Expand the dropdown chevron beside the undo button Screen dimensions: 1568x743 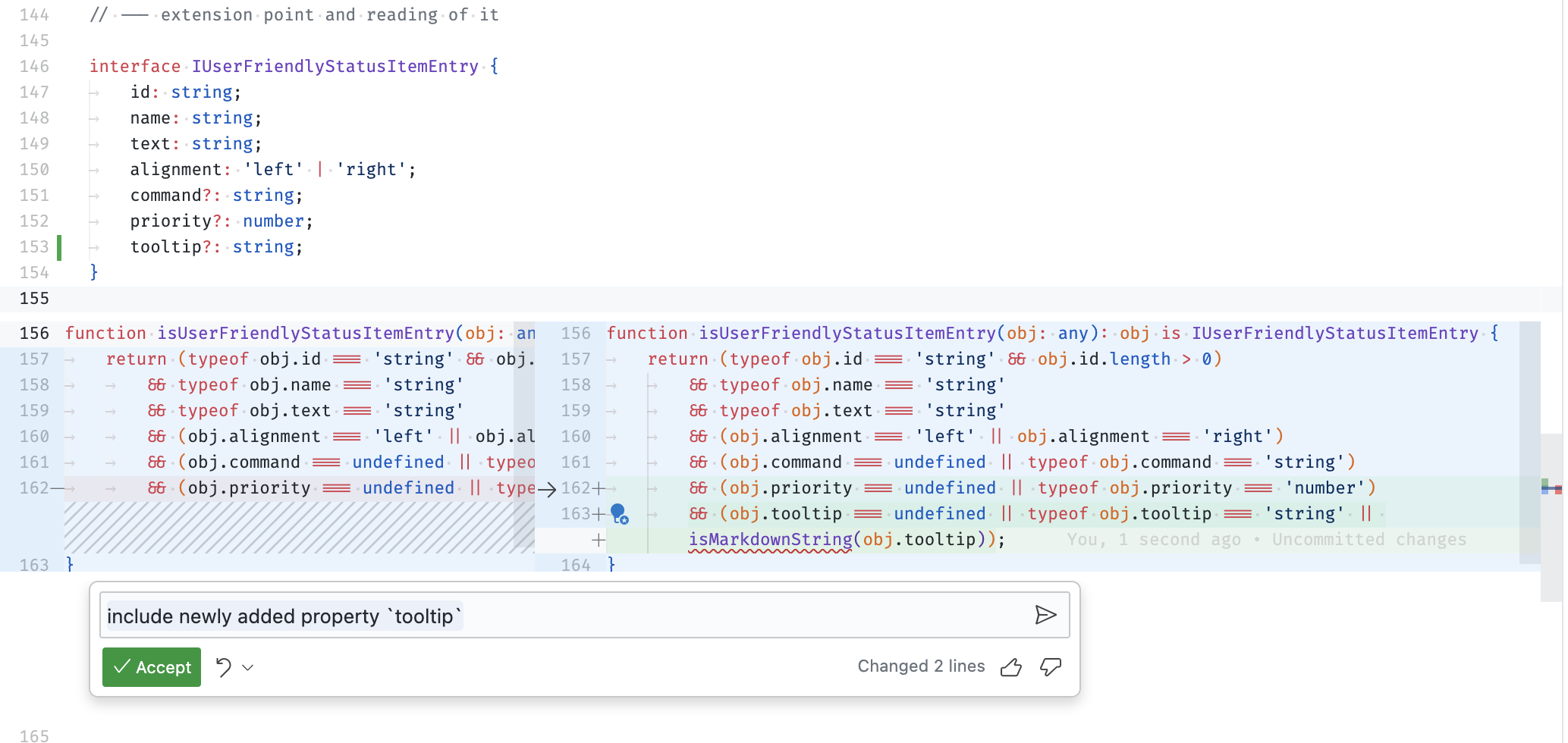tap(247, 667)
